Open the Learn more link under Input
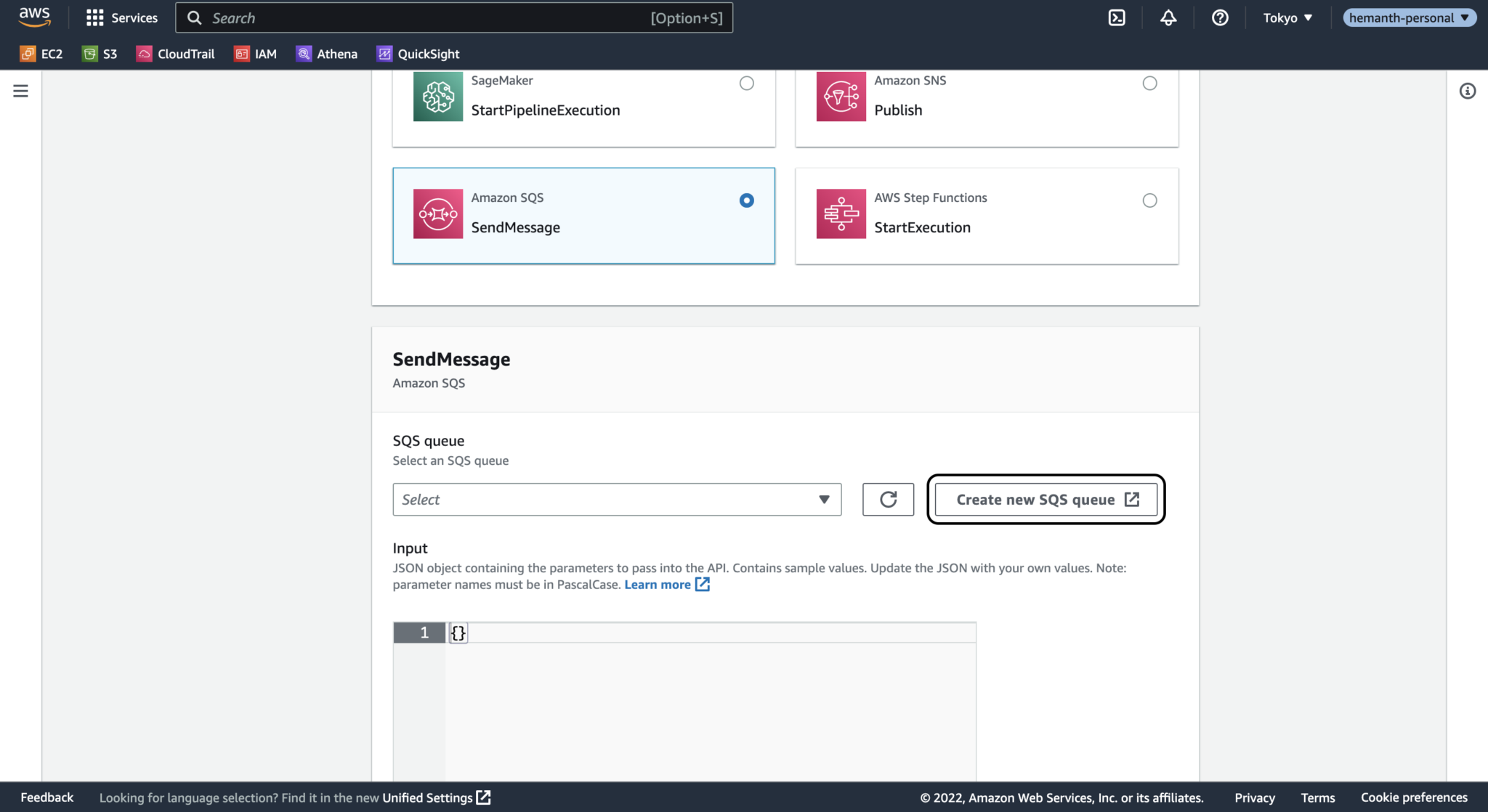The height and width of the screenshot is (812, 1488). tap(658, 584)
